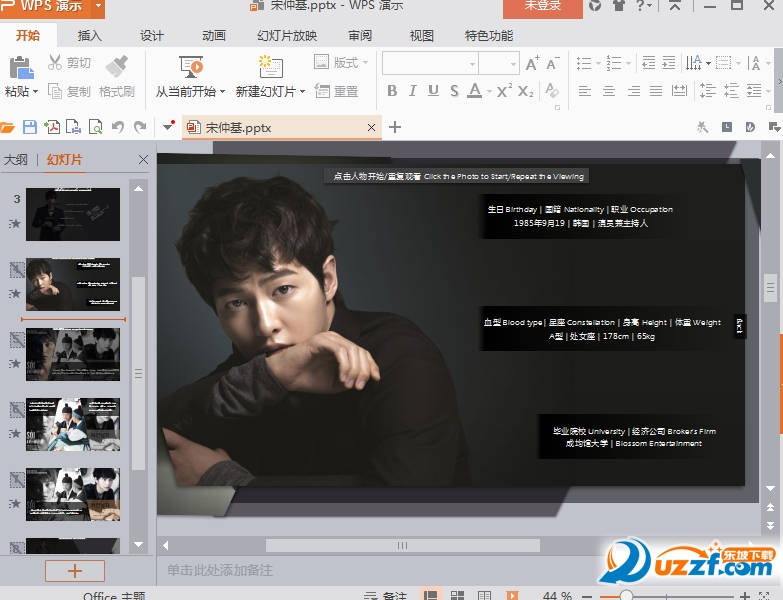Click the New Slide icon
The height and width of the screenshot is (600, 783).
270,67
